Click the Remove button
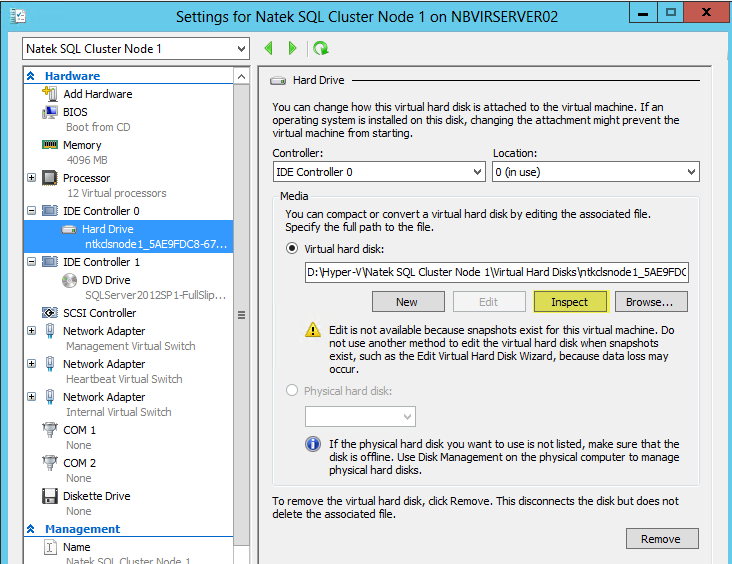Viewport: 732px width, 564px height. click(x=662, y=539)
